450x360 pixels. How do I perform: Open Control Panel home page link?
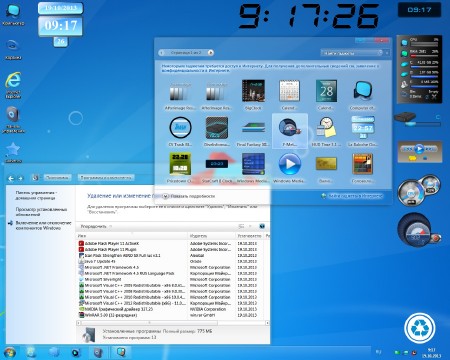tap(36, 195)
